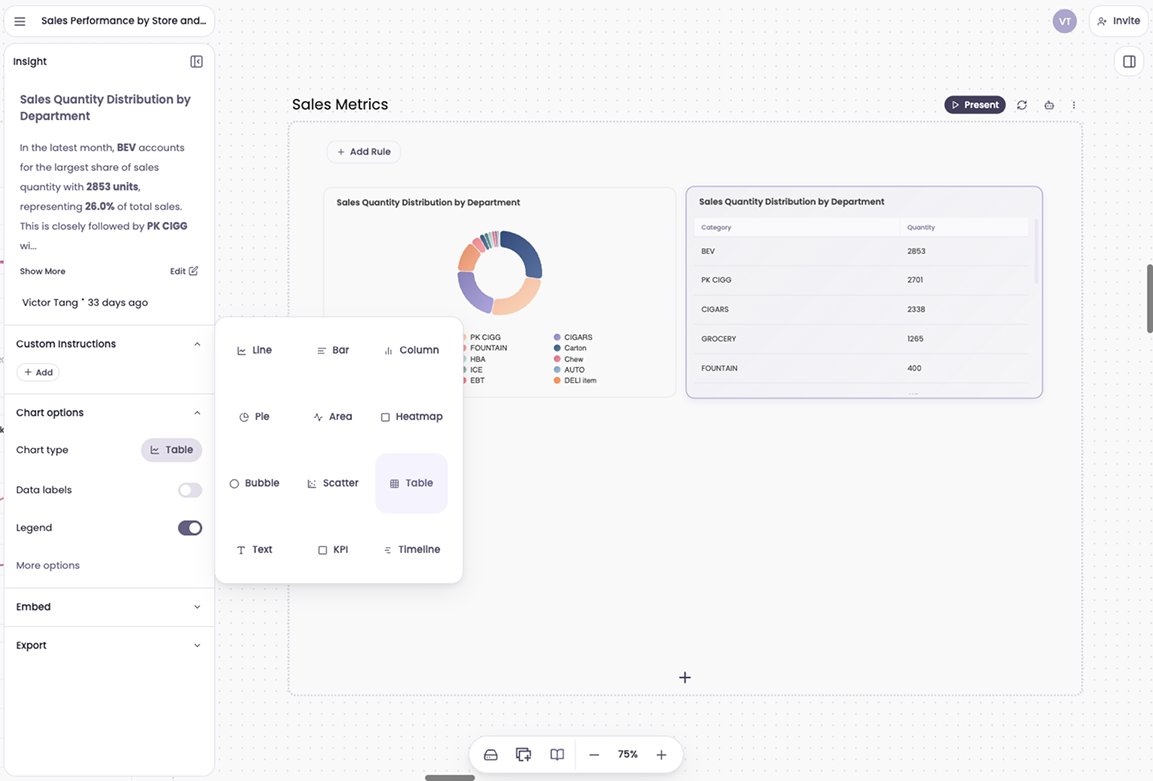Open the reader book view icon
The image size is (1153, 781).
(x=557, y=754)
